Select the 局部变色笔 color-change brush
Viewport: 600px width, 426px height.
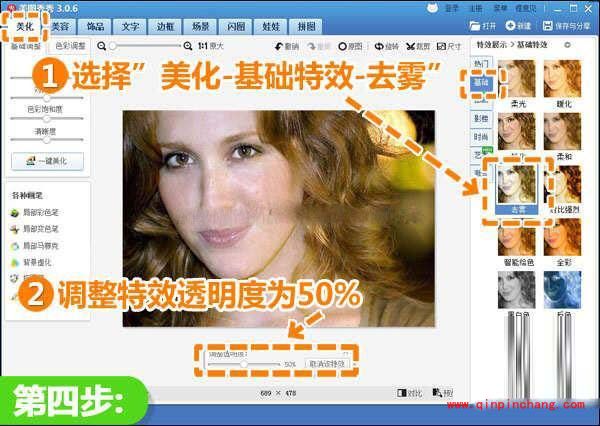(x=35, y=229)
